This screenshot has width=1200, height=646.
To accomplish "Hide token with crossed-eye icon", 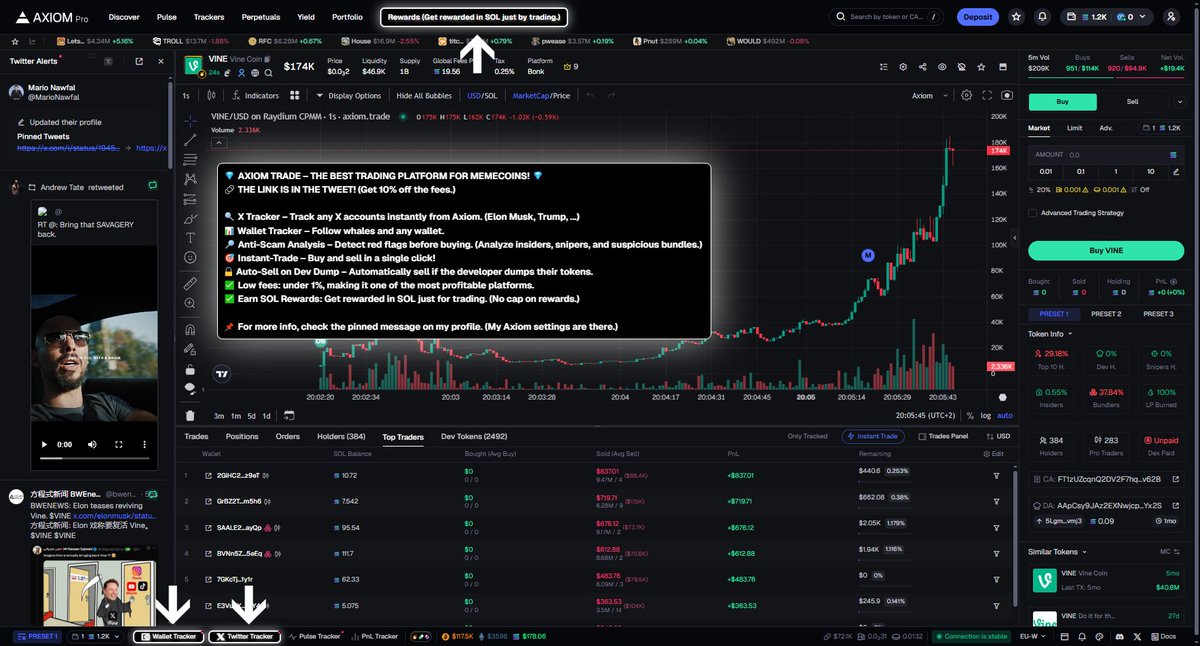I will coord(962,67).
